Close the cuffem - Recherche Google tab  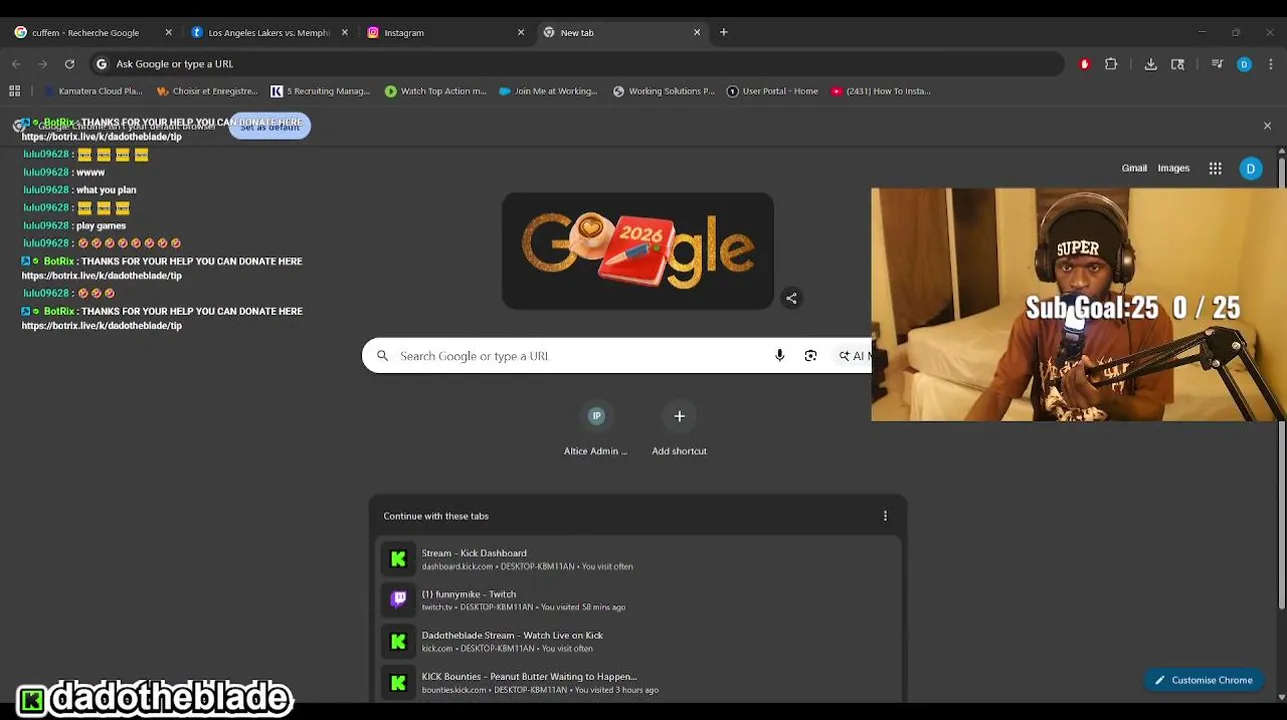pos(168,33)
